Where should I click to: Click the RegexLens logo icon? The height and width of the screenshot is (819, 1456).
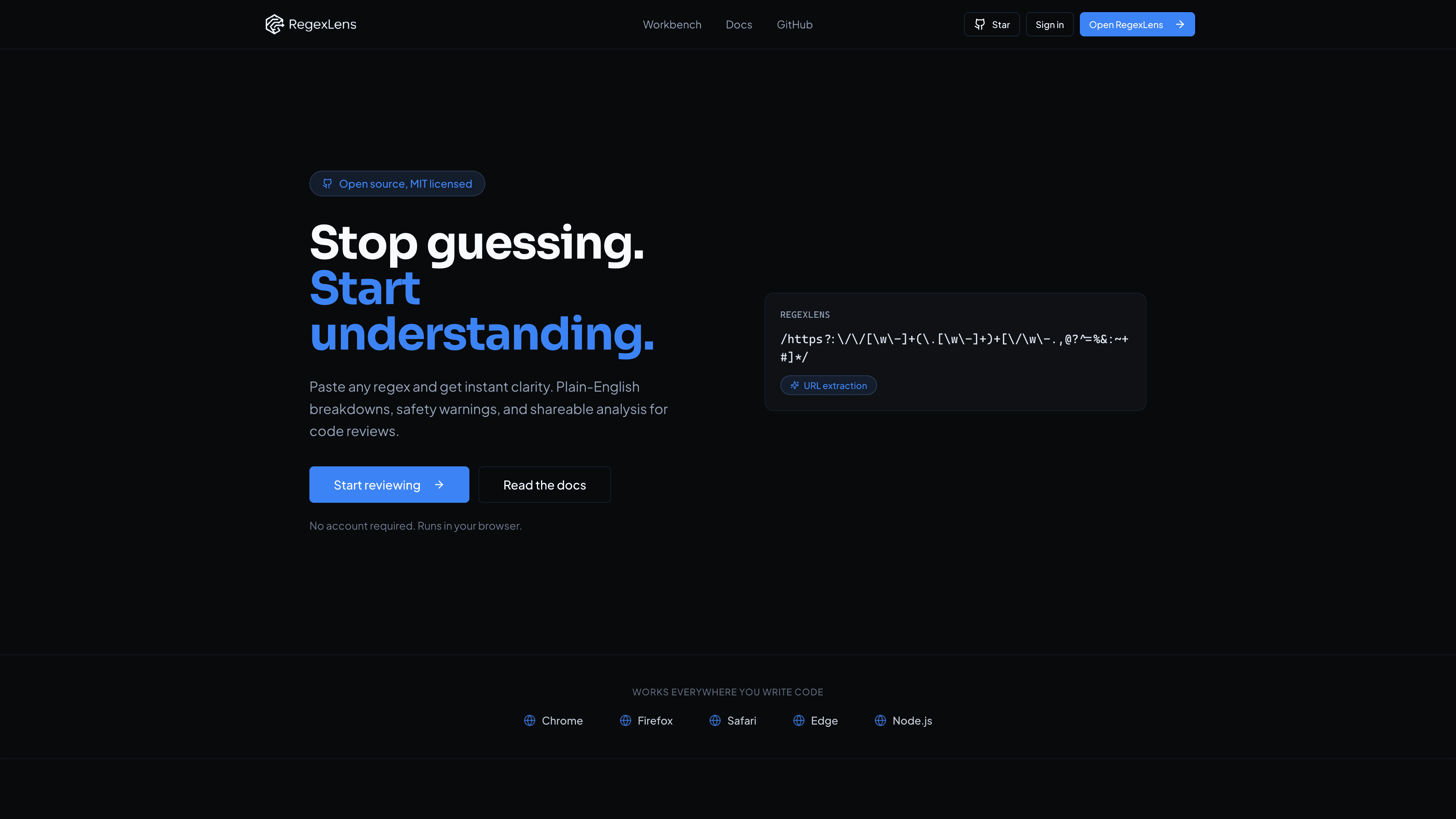pos(274,24)
